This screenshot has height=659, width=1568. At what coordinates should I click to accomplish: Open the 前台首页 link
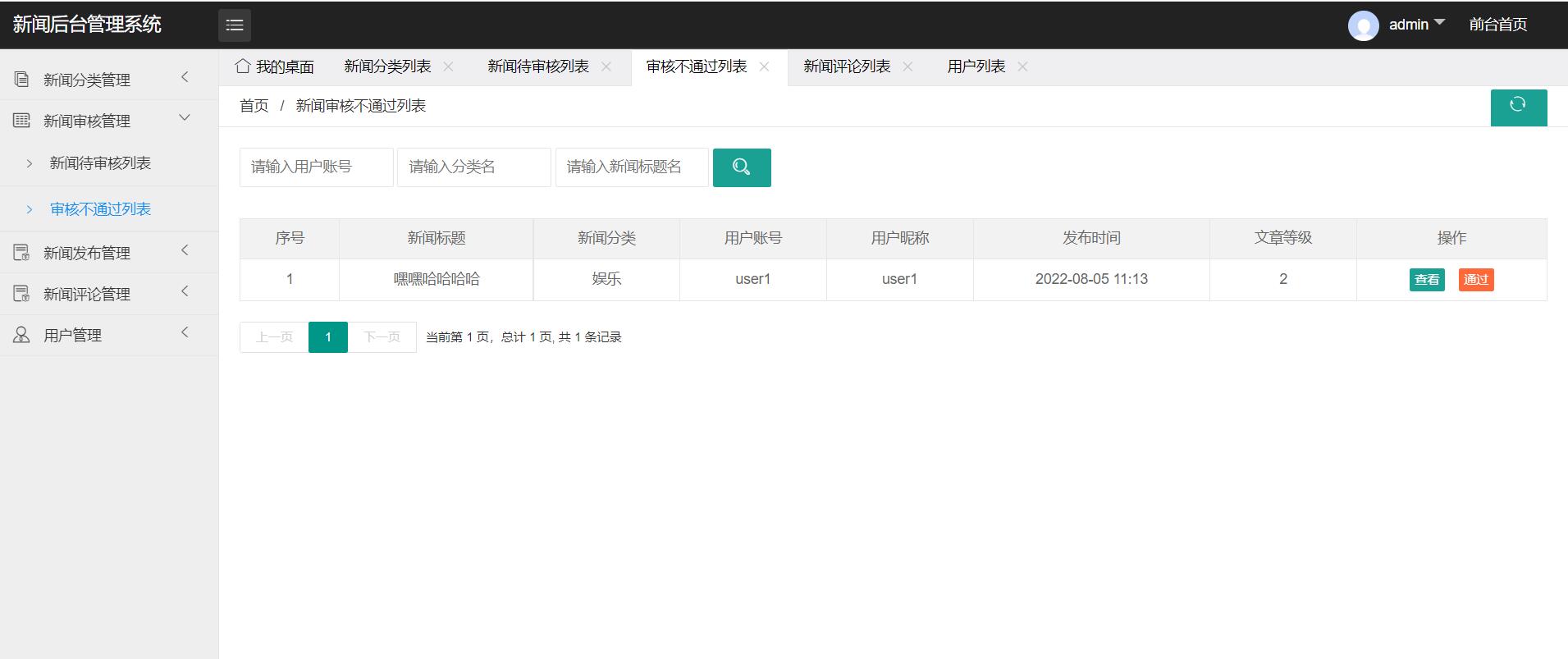pyautogui.click(x=1498, y=25)
